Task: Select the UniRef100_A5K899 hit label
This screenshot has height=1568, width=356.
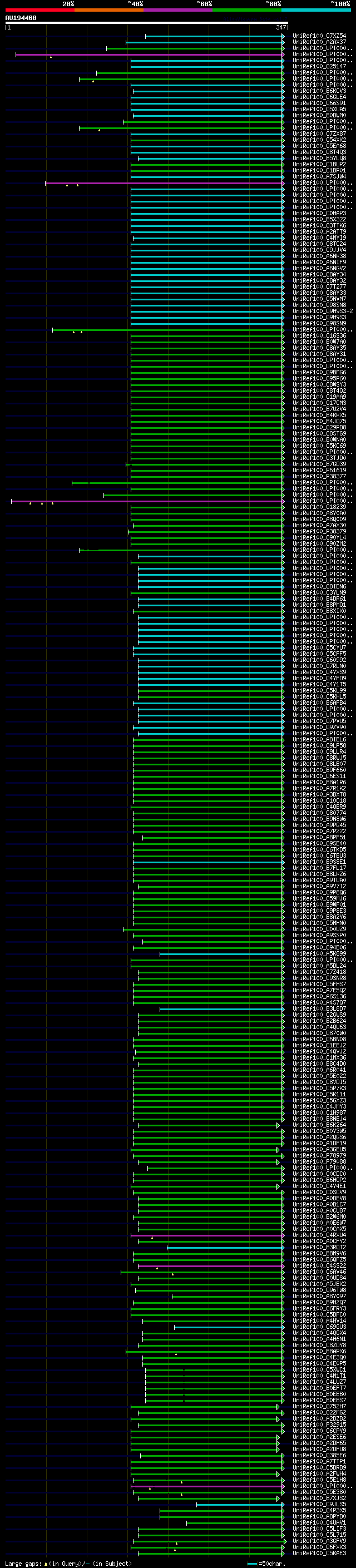Action: (319, 954)
